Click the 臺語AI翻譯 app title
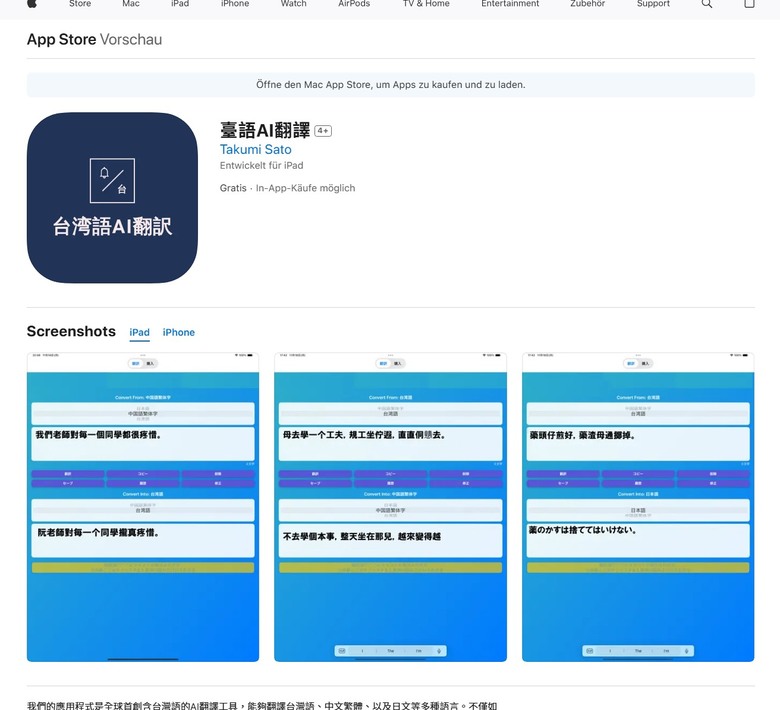Viewport: 780px width, 710px height. tap(265, 130)
